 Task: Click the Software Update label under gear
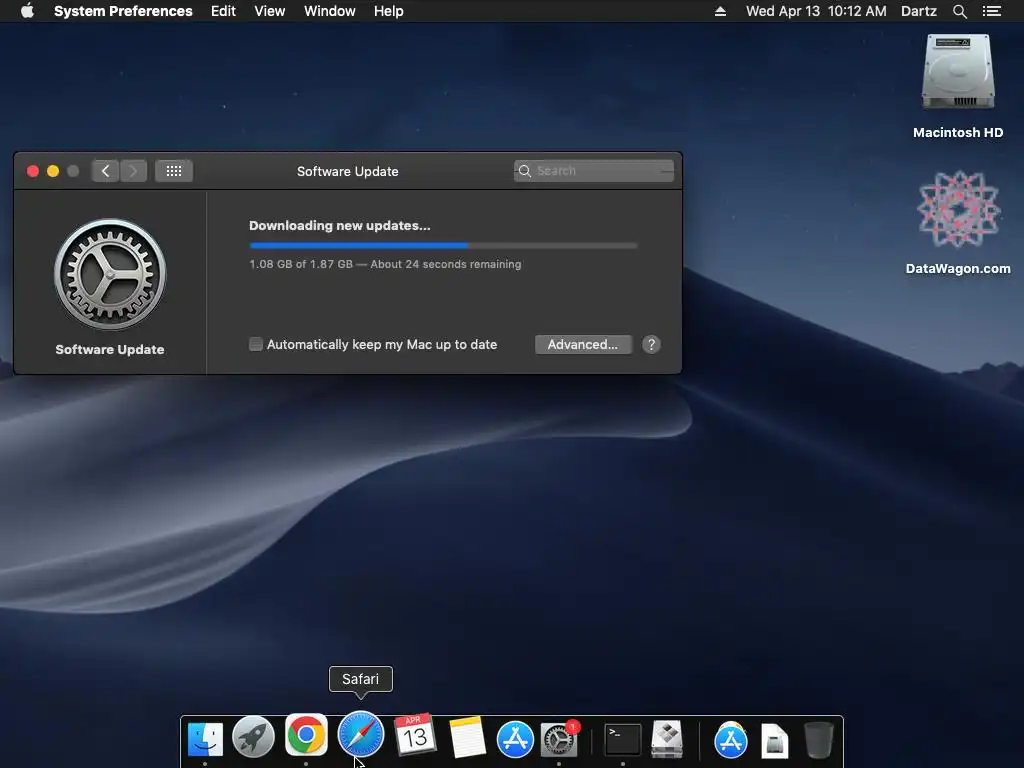pos(110,349)
